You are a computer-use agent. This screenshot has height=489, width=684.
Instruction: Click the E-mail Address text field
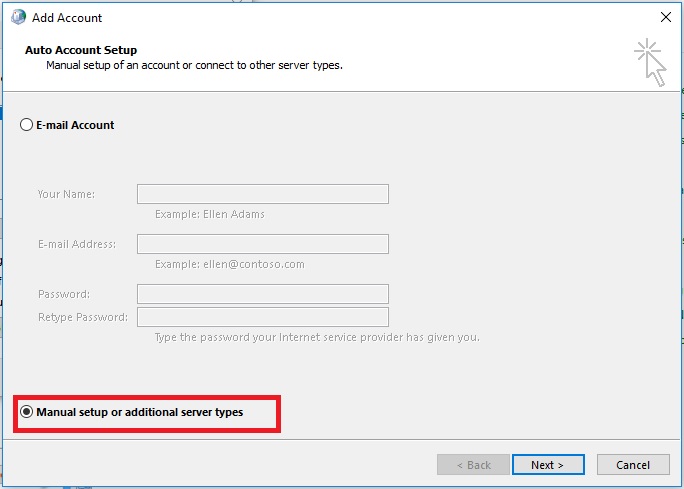tap(263, 244)
